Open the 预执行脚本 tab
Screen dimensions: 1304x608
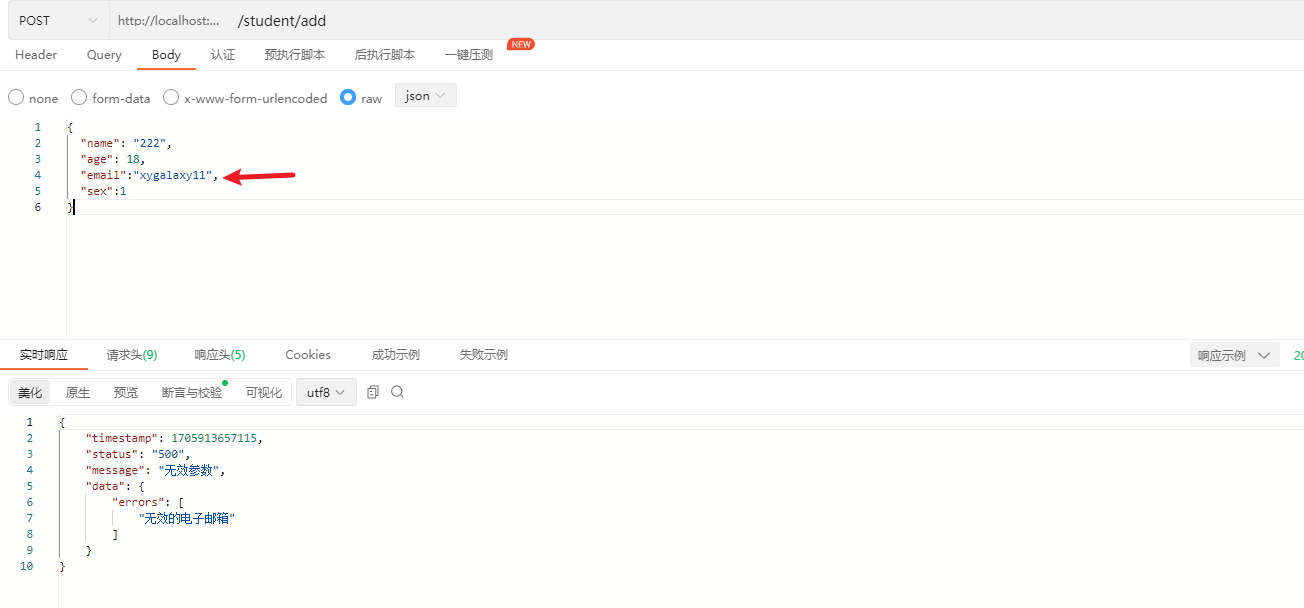295,55
